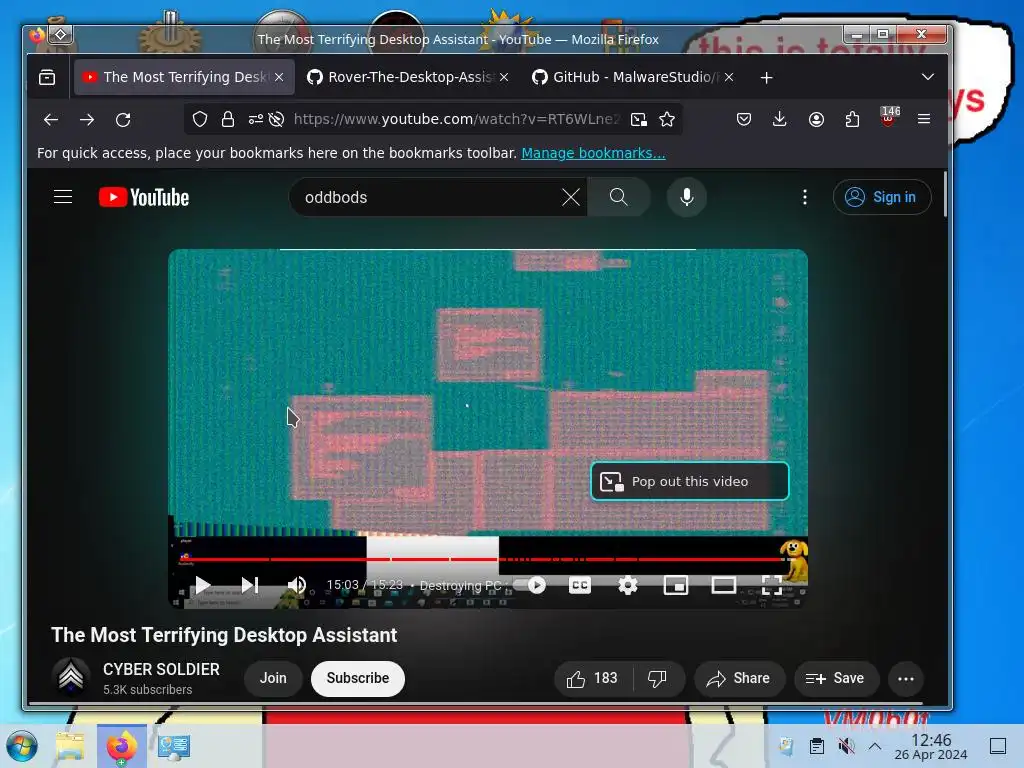The width and height of the screenshot is (1024, 768).
Task: Open Firefox application hamburger menu
Action: click(x=924, y=119)
